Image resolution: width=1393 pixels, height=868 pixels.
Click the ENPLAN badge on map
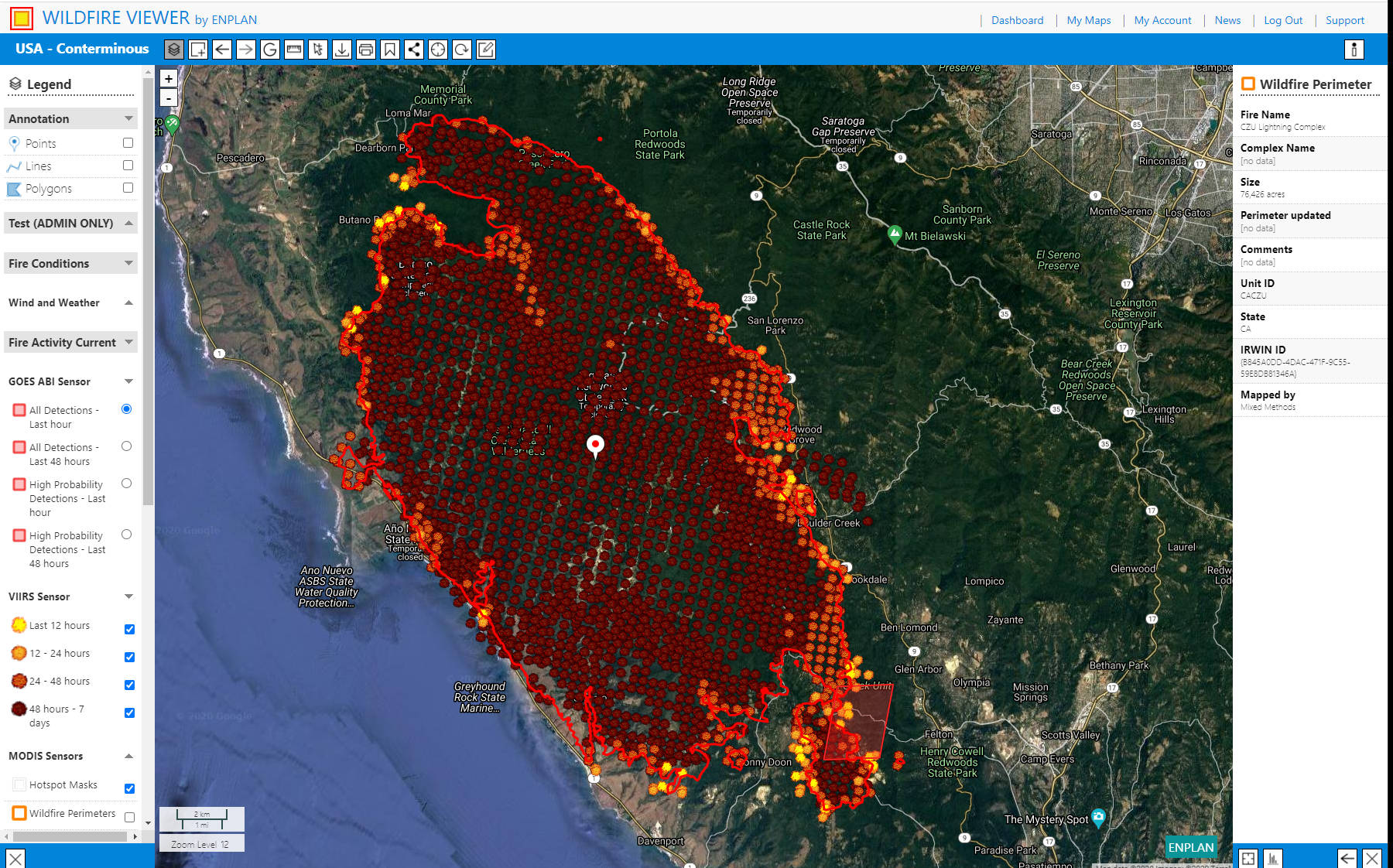point(1191,847)
